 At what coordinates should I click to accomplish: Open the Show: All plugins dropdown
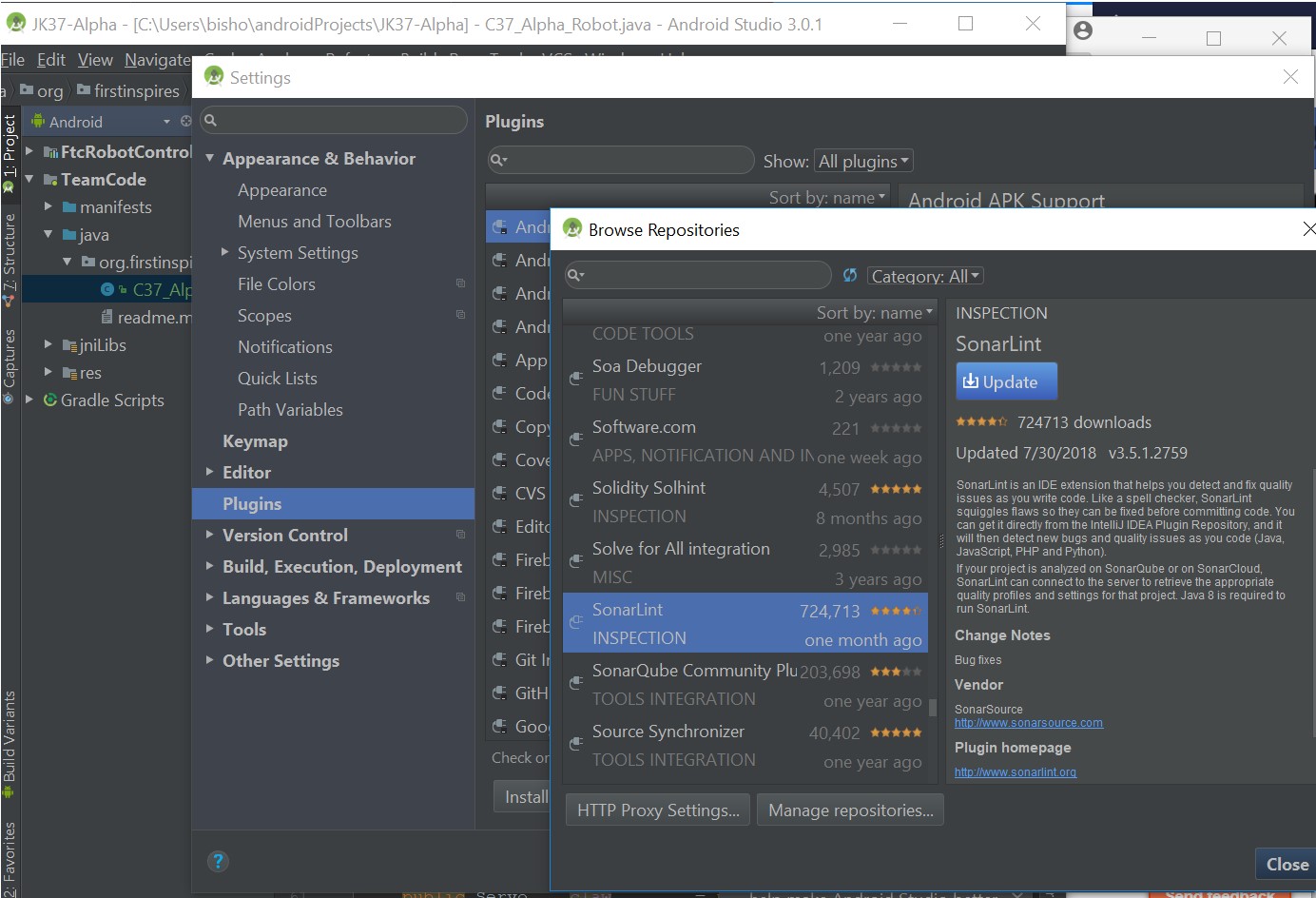tap(864, 161)
